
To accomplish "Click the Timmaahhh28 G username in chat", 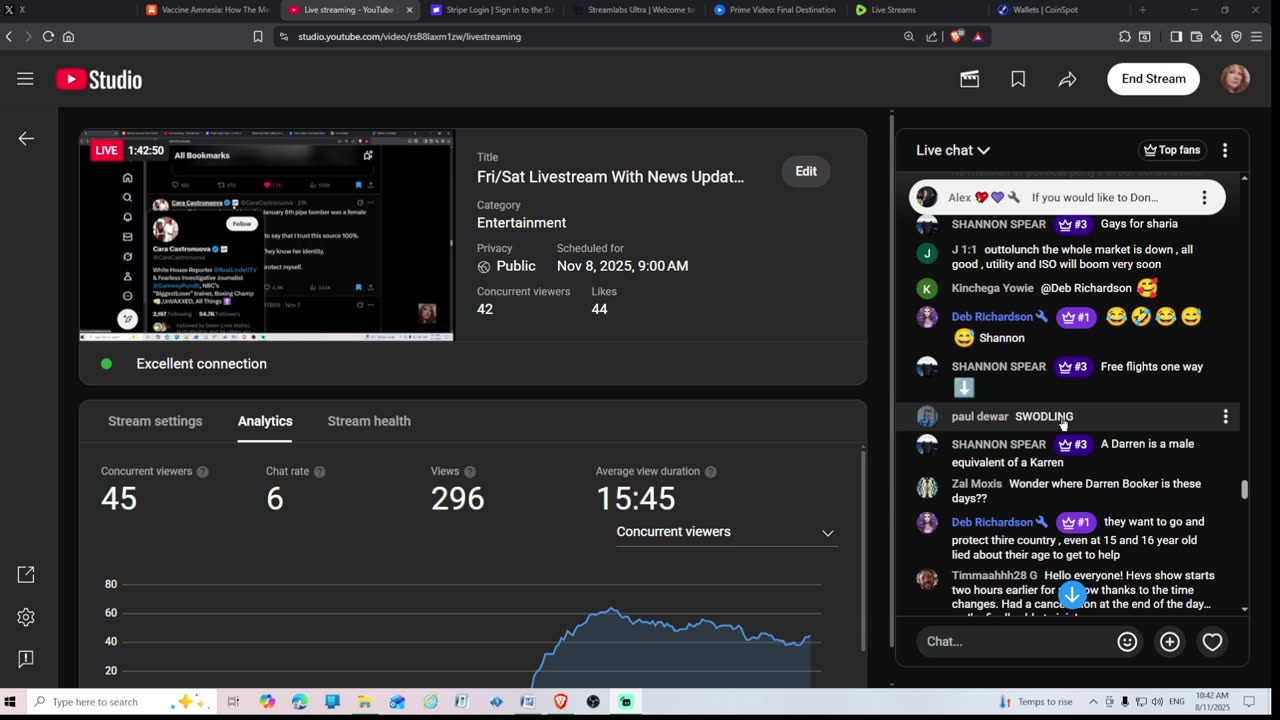I will pos(995,576).
